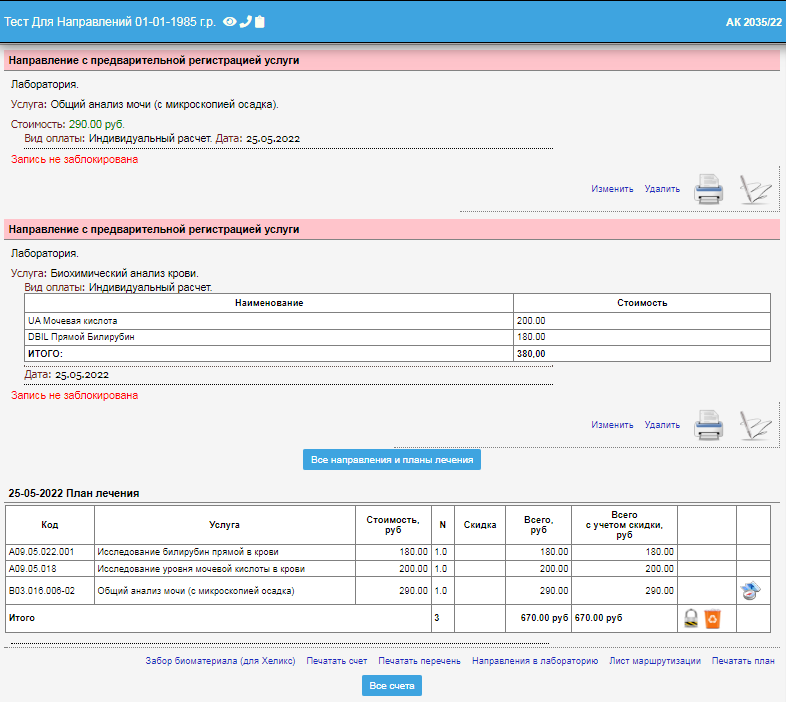Sign the urine analysis referral with pen icon
786x702 pixels.
(755, 189)
